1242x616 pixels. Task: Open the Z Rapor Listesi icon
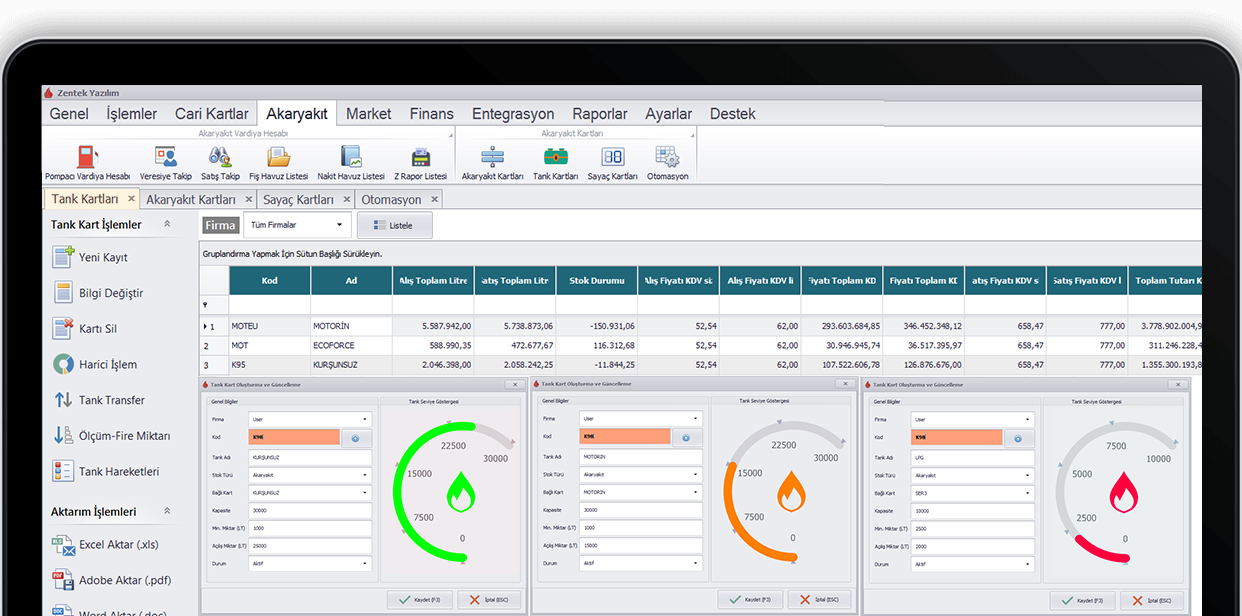(420, 163)
